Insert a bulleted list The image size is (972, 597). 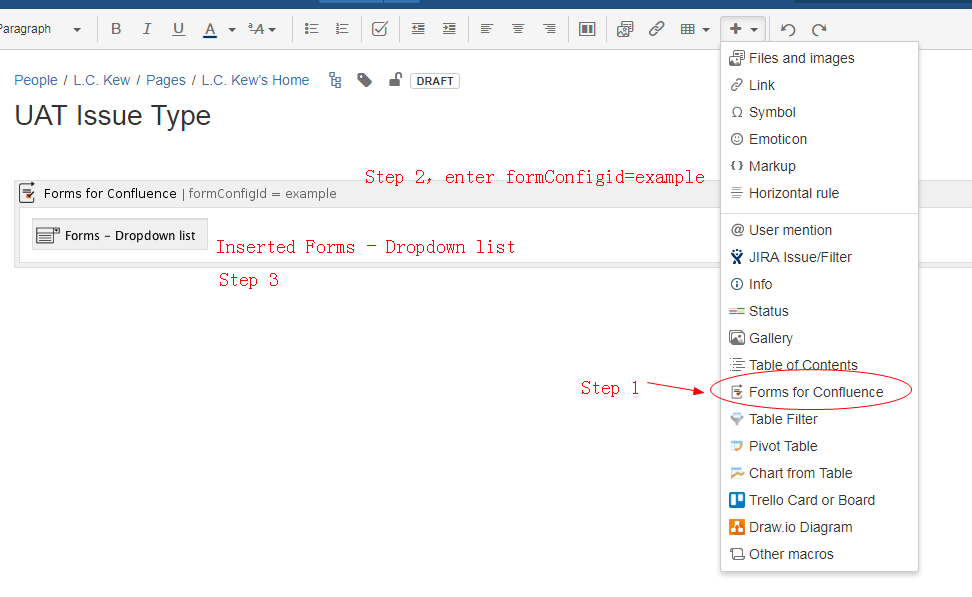311,29
